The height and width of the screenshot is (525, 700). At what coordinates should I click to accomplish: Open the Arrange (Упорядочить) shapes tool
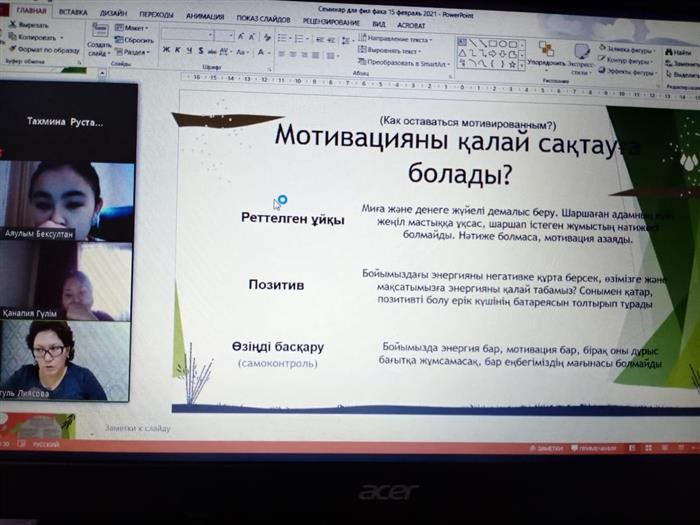[546, 54]
